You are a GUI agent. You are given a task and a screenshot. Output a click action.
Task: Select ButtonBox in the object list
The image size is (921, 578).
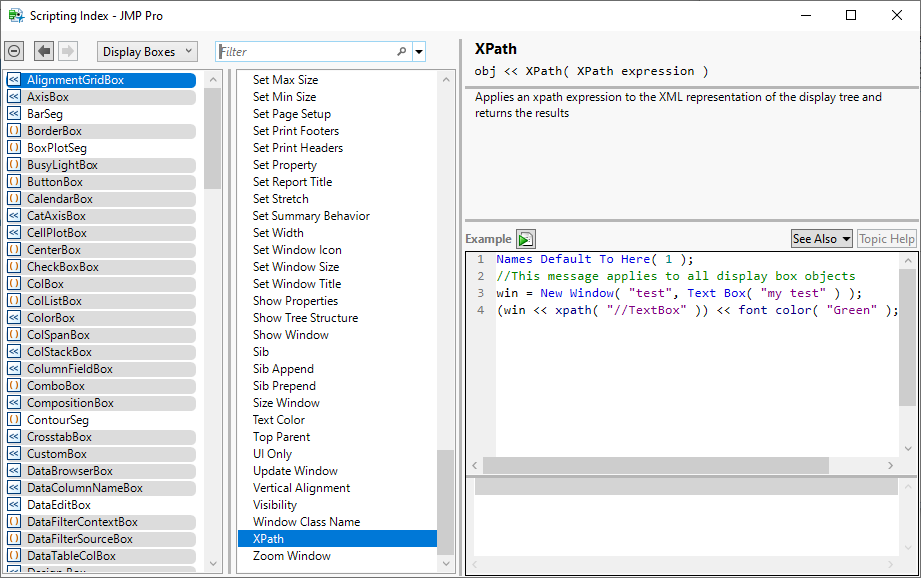[x=55, y=182]
